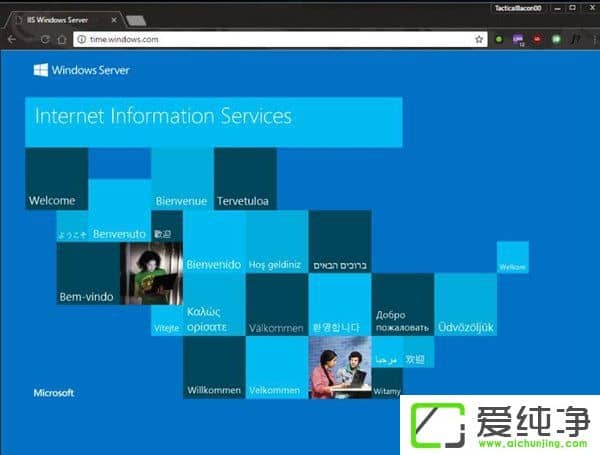600x455 pixels.
Task: Open a new tab with the blank tab button
Action: 136,21
